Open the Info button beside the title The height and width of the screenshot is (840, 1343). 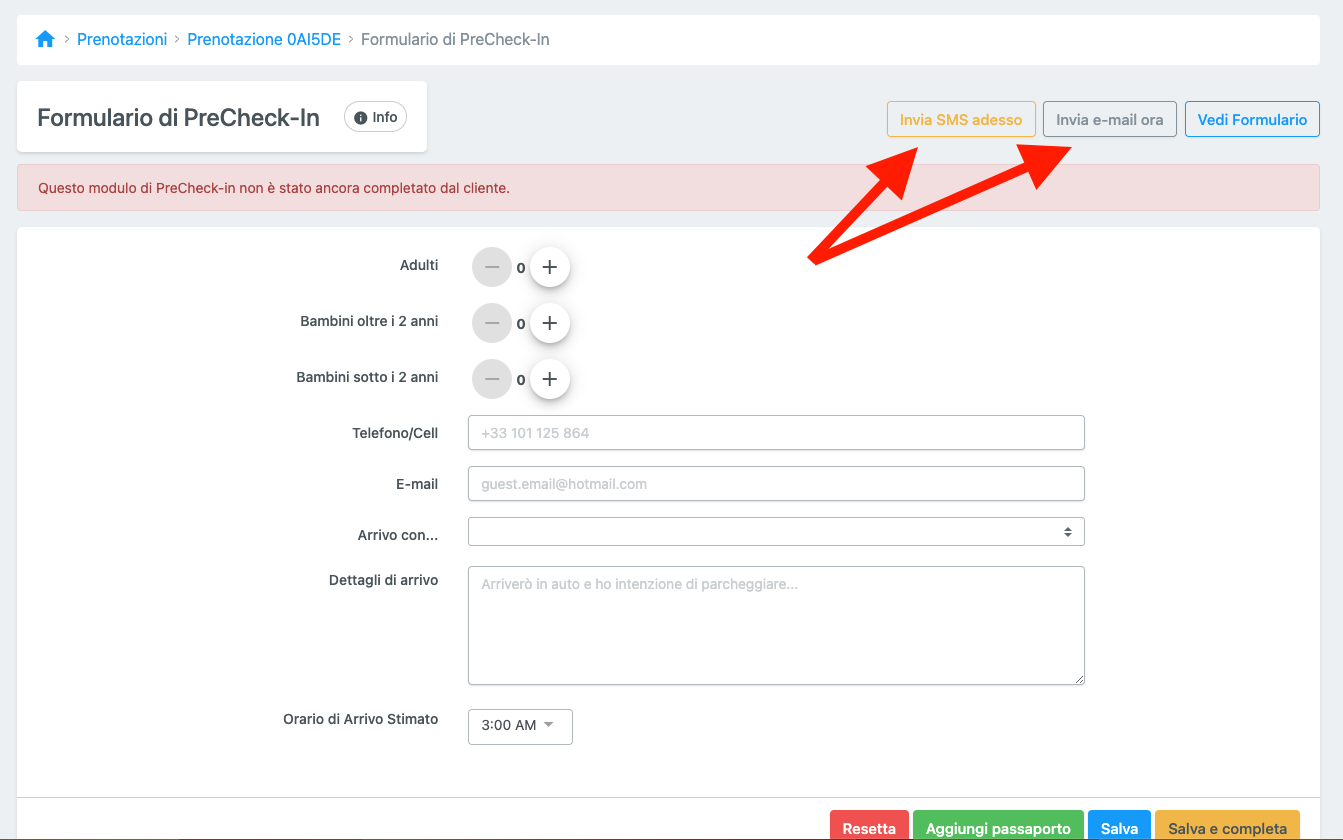pyautogui.click(x=375, y=118)
